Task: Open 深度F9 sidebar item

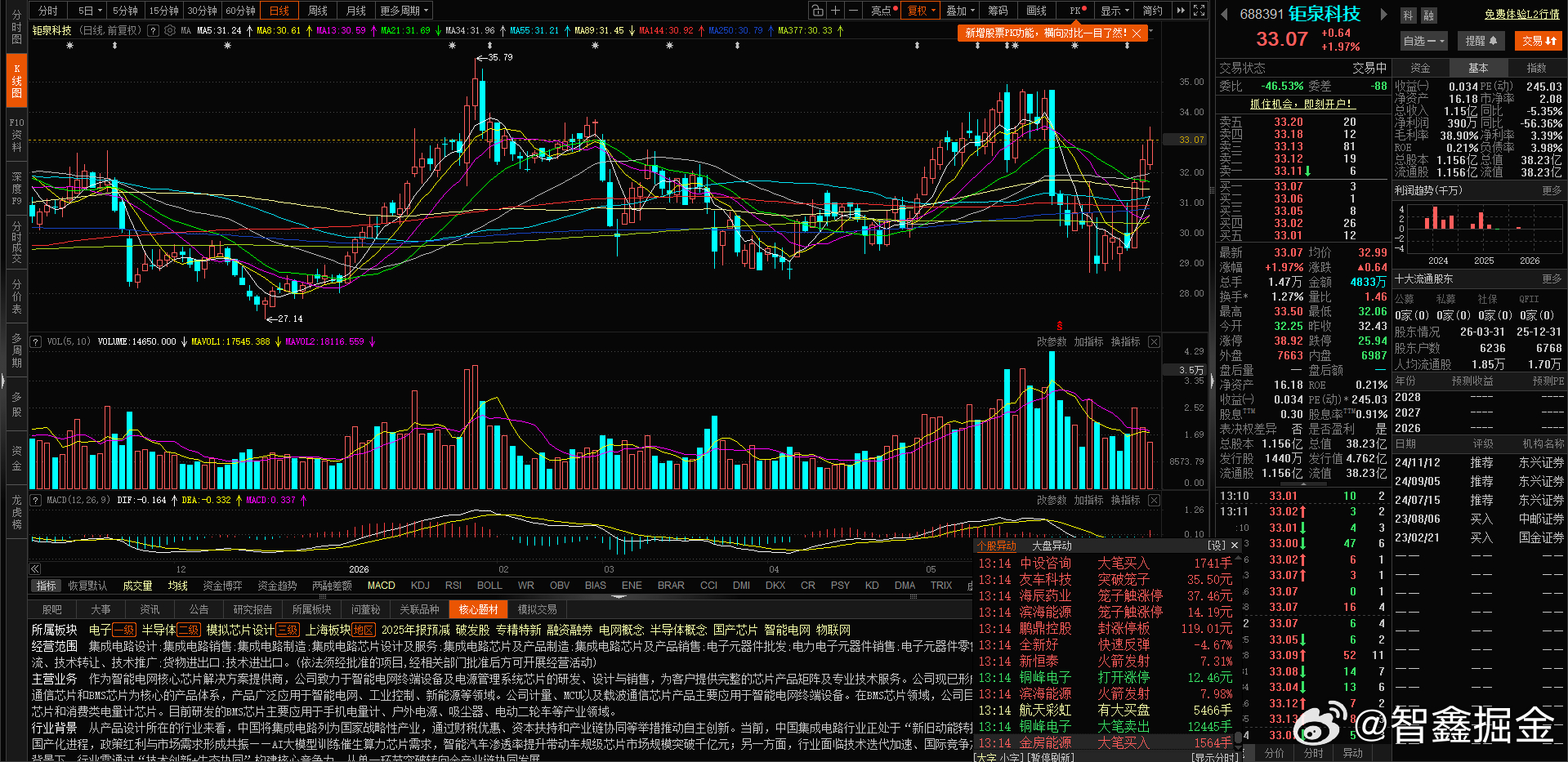Action: tap(16, 188)
